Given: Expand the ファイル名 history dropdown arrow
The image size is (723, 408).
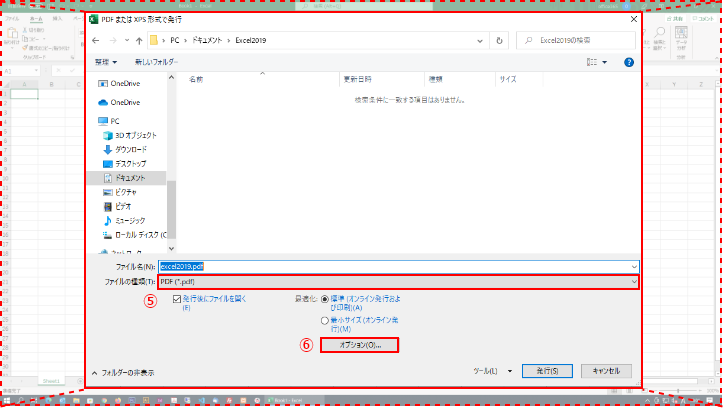Looking at the screenshot, I should tap(634, 267).
